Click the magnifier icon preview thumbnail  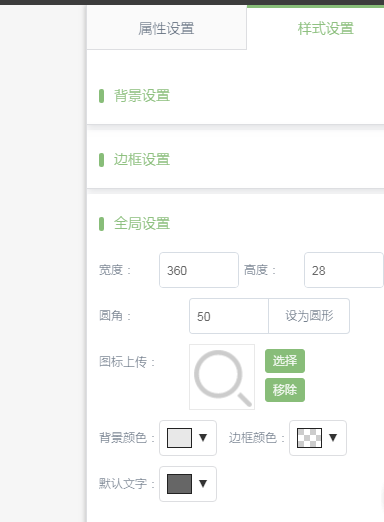pos(222,377)
